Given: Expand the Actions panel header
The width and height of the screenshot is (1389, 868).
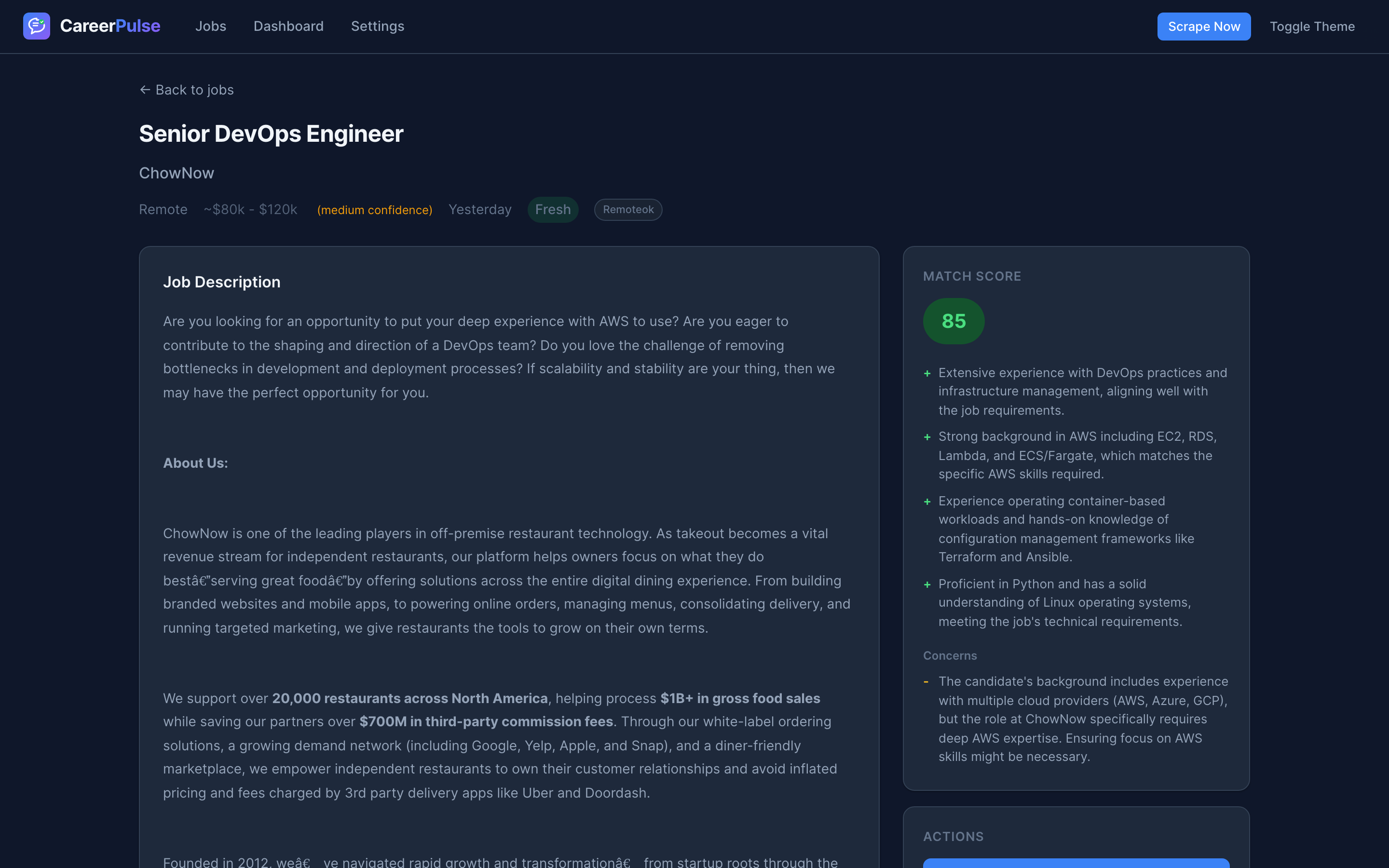Looking at the screenshot, I should tap(953, 837).
